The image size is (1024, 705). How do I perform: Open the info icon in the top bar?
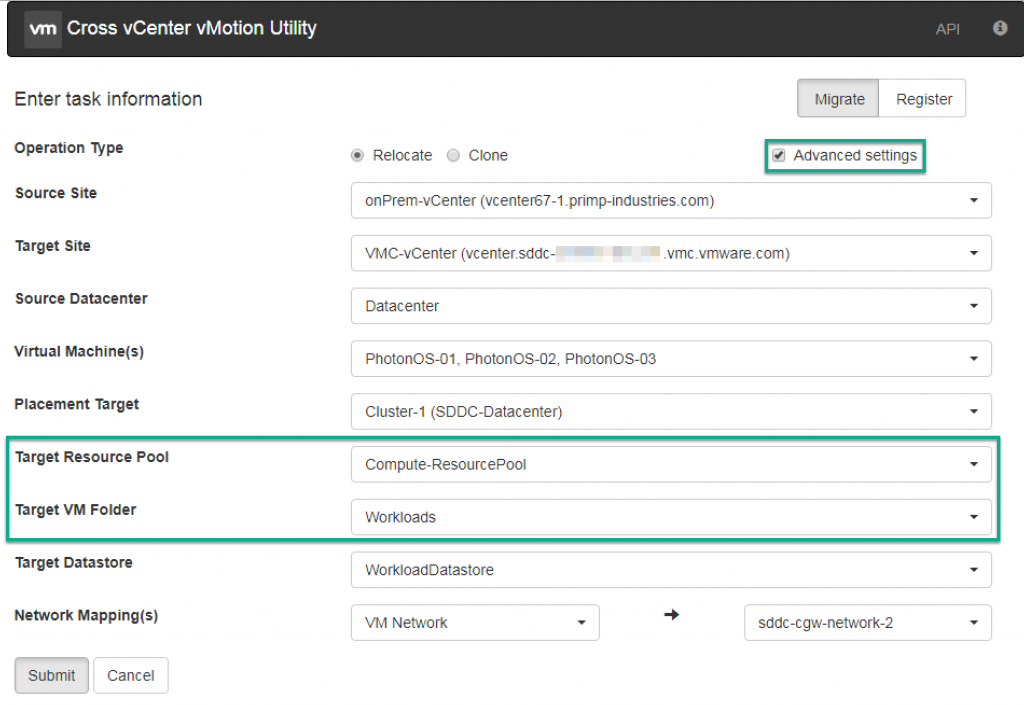999,28
